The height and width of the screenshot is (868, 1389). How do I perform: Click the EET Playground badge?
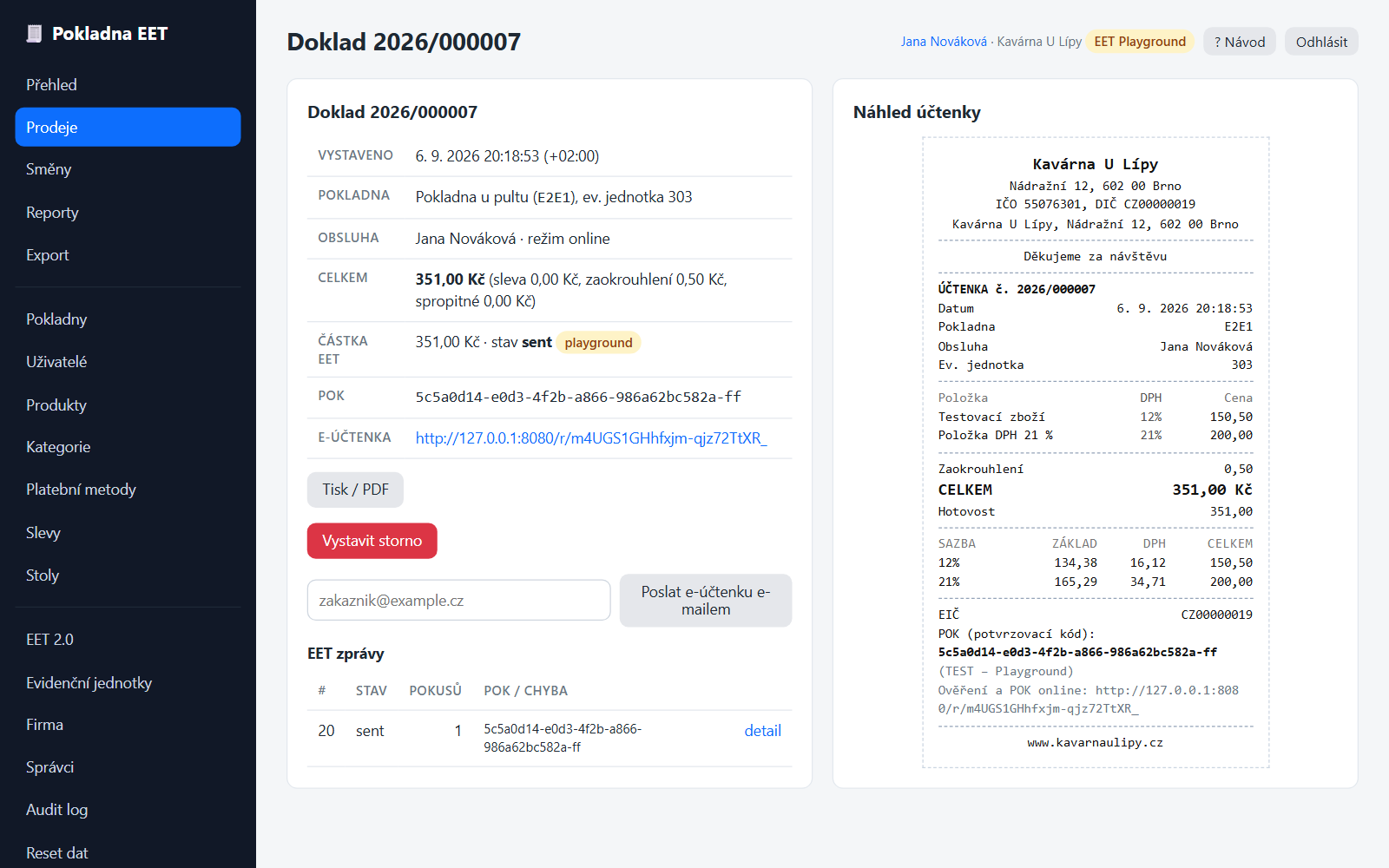click(x=1140, y=42)
